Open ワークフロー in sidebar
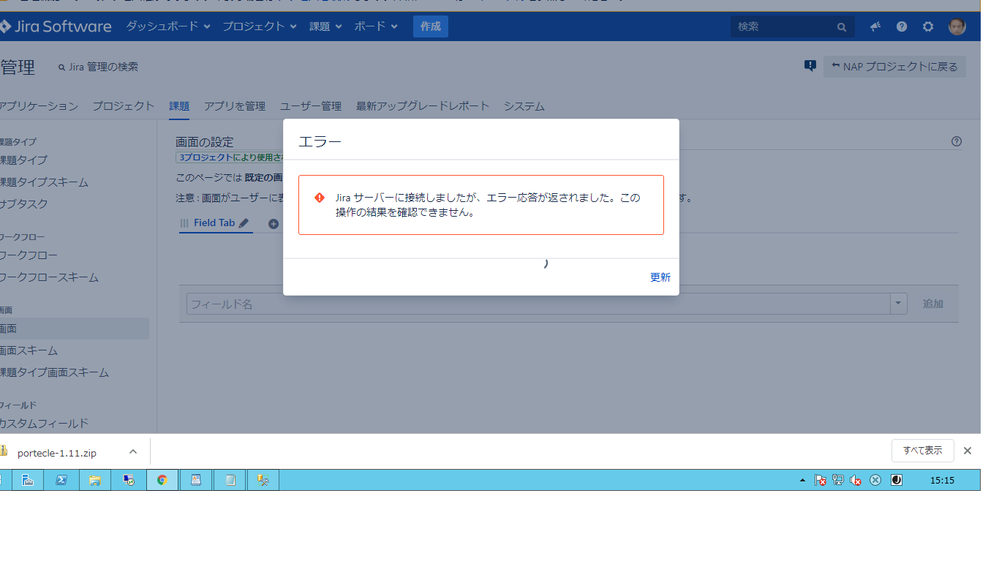Viewport: 999px width, 562px height. tap(29, 256)
